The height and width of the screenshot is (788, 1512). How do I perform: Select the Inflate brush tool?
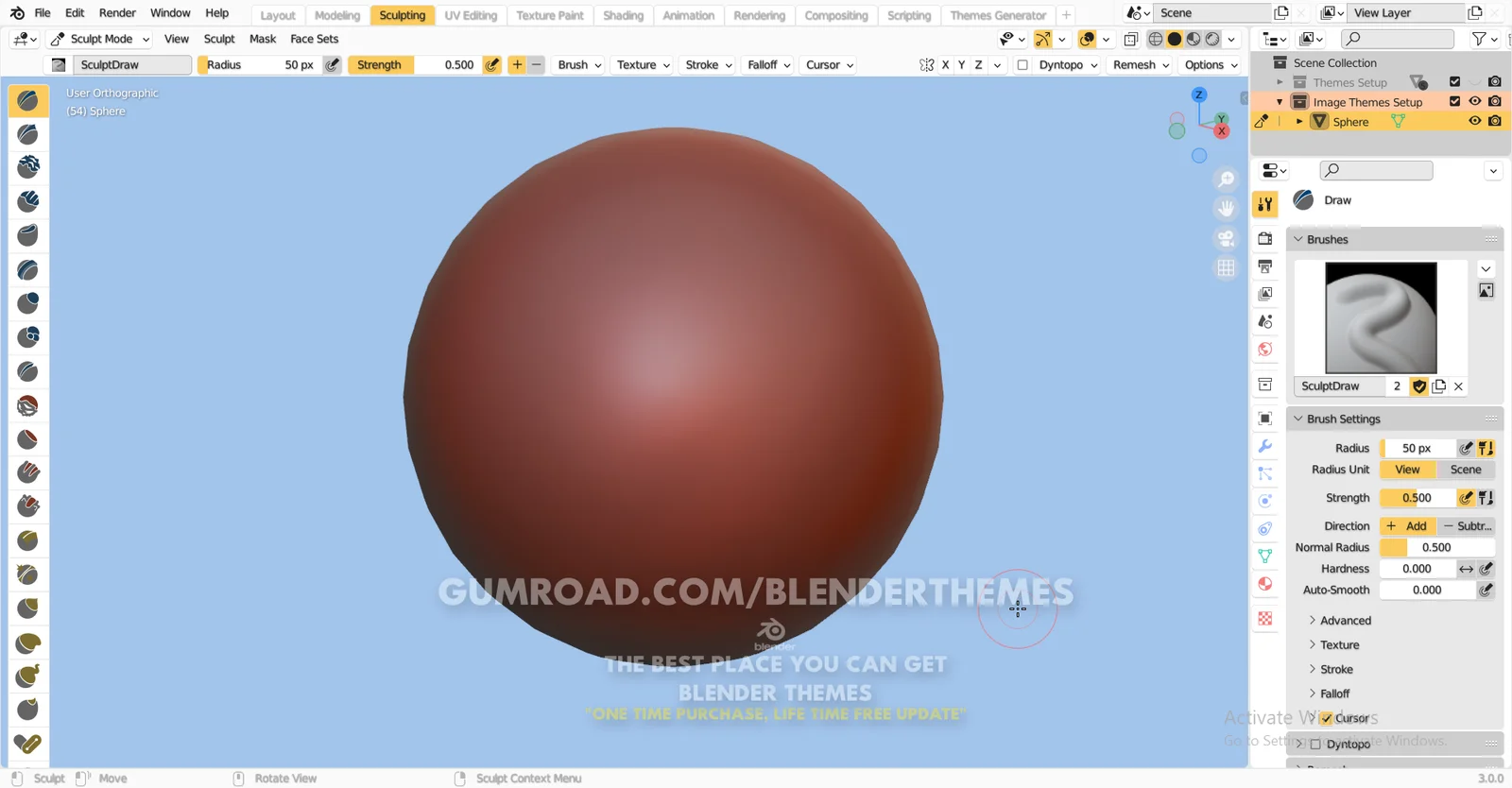28,303
